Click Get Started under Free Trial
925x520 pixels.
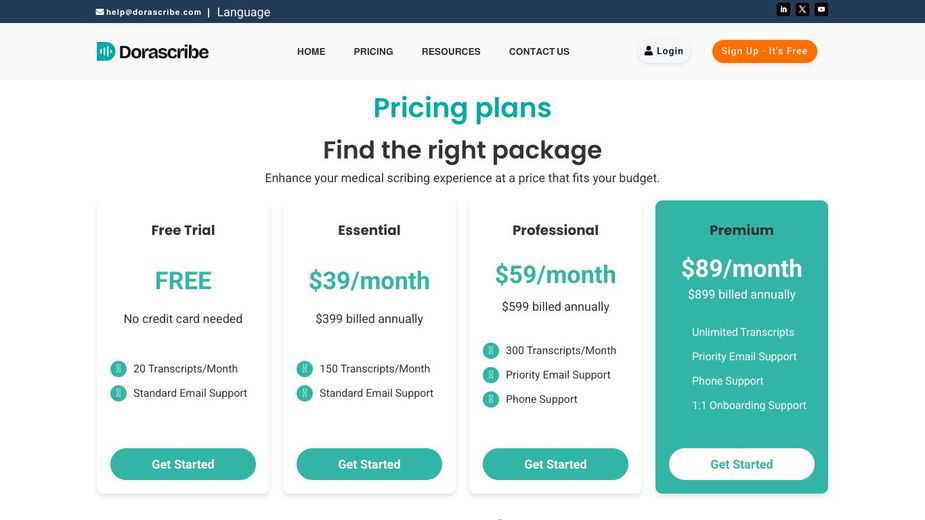coord(183,464)
